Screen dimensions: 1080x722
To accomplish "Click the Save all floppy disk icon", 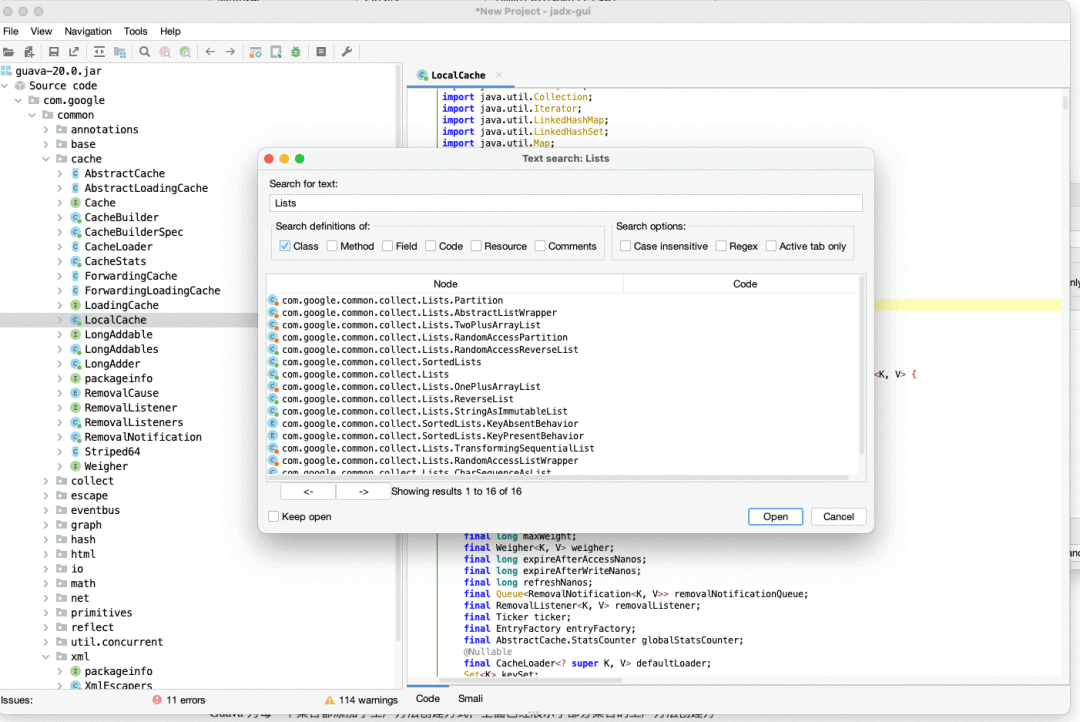I will coord(54,52).
